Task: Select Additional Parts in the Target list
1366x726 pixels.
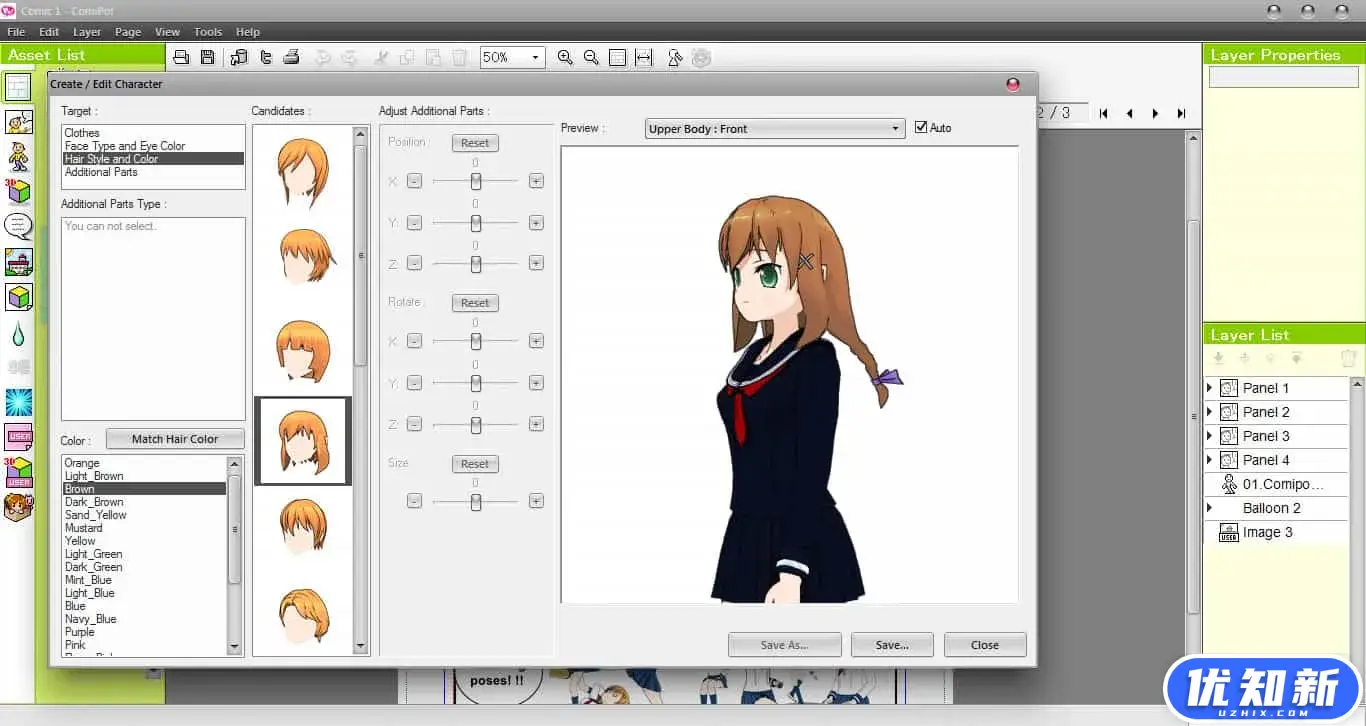Action: 101,172
